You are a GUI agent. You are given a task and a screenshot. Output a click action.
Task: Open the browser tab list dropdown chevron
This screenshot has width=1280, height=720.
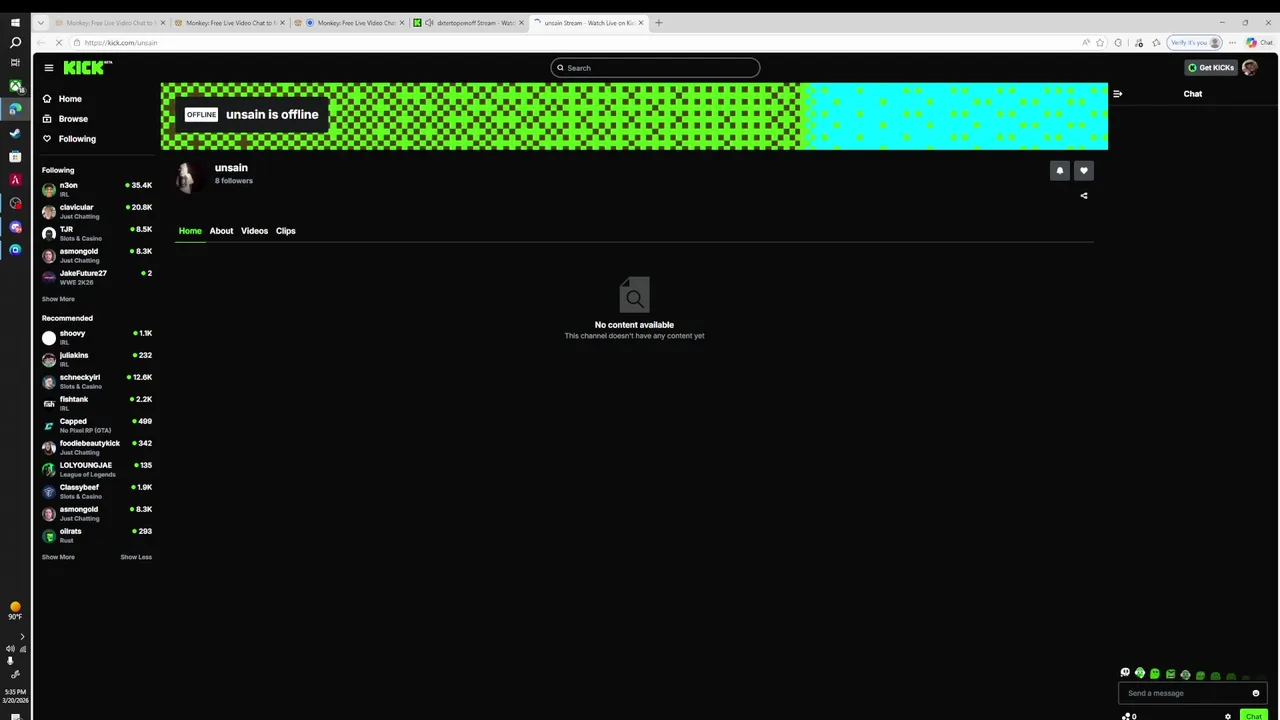coord(40,22)
